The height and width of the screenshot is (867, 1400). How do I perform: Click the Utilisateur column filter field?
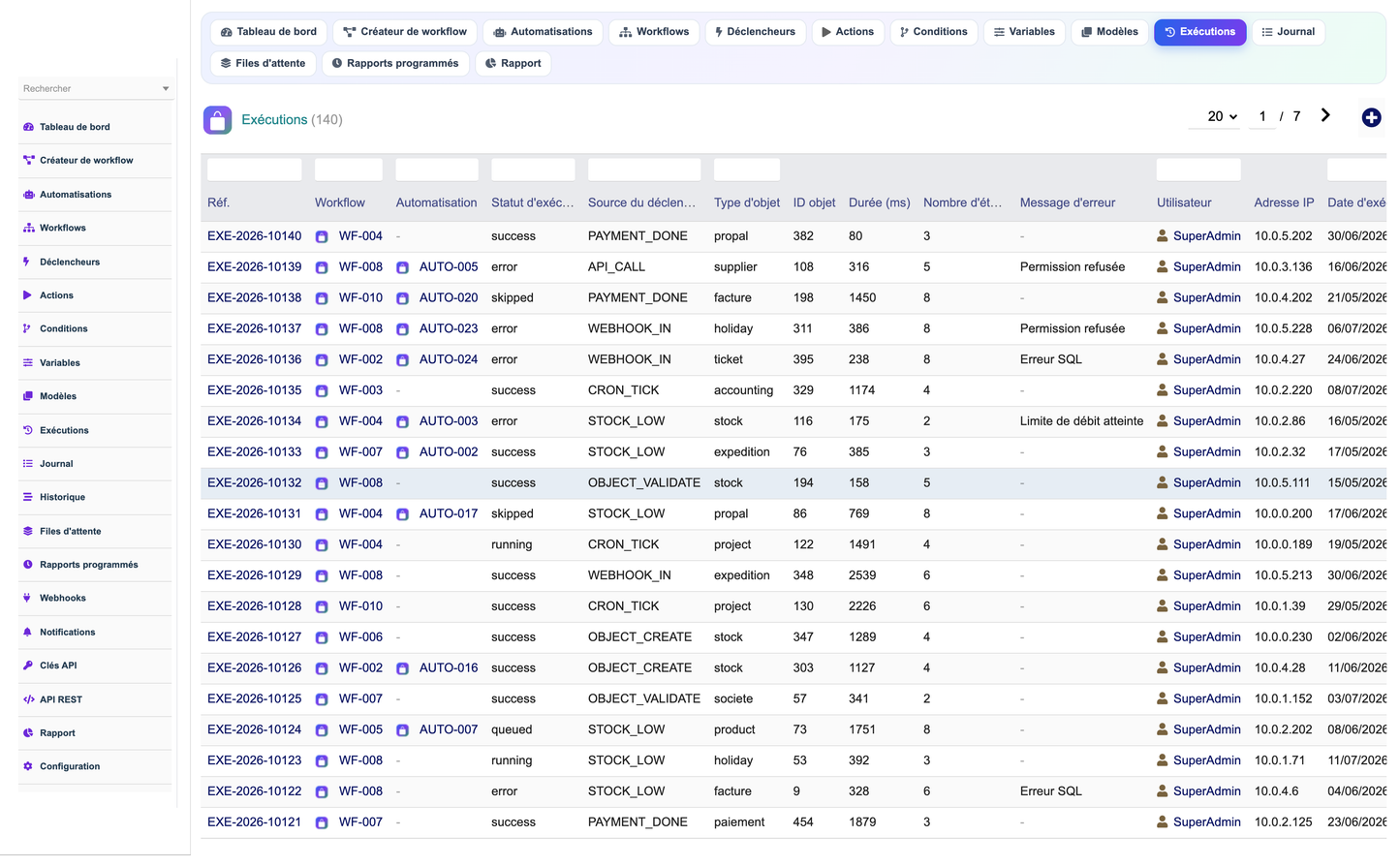pyautogui.click(x=1198, y=170)
